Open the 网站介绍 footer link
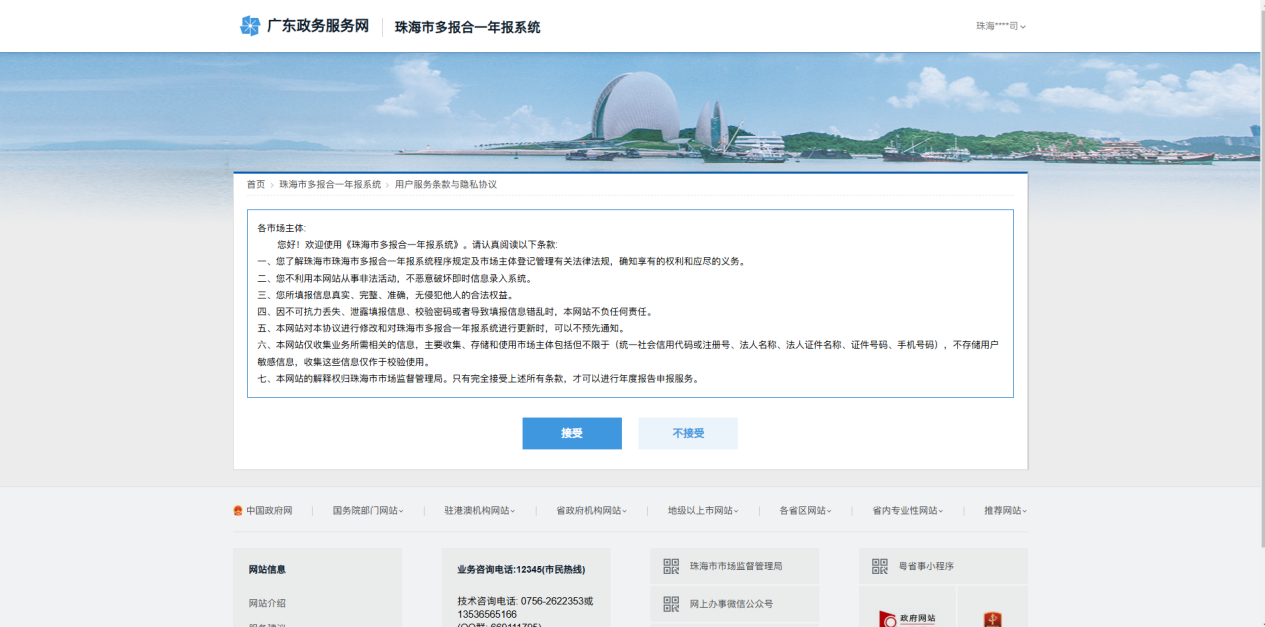 [267, 603]
